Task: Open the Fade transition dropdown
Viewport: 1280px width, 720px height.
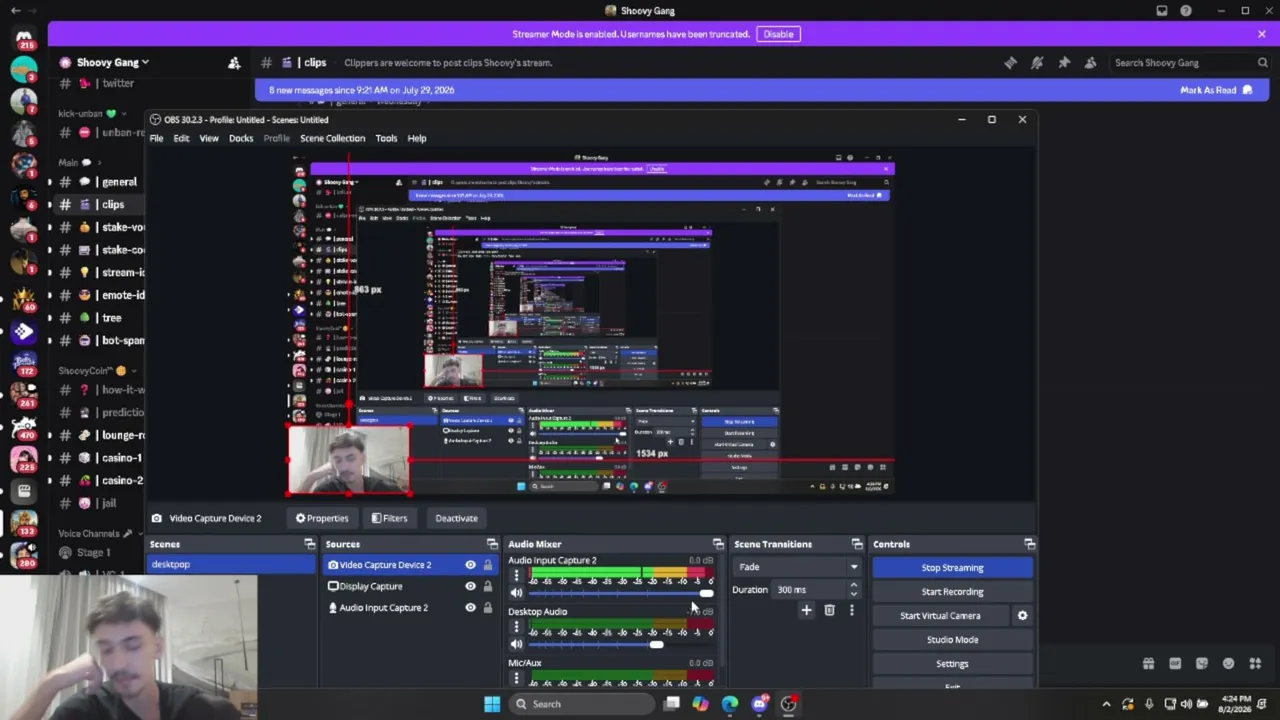Action: pyautogui.click(x=798, y=567)
